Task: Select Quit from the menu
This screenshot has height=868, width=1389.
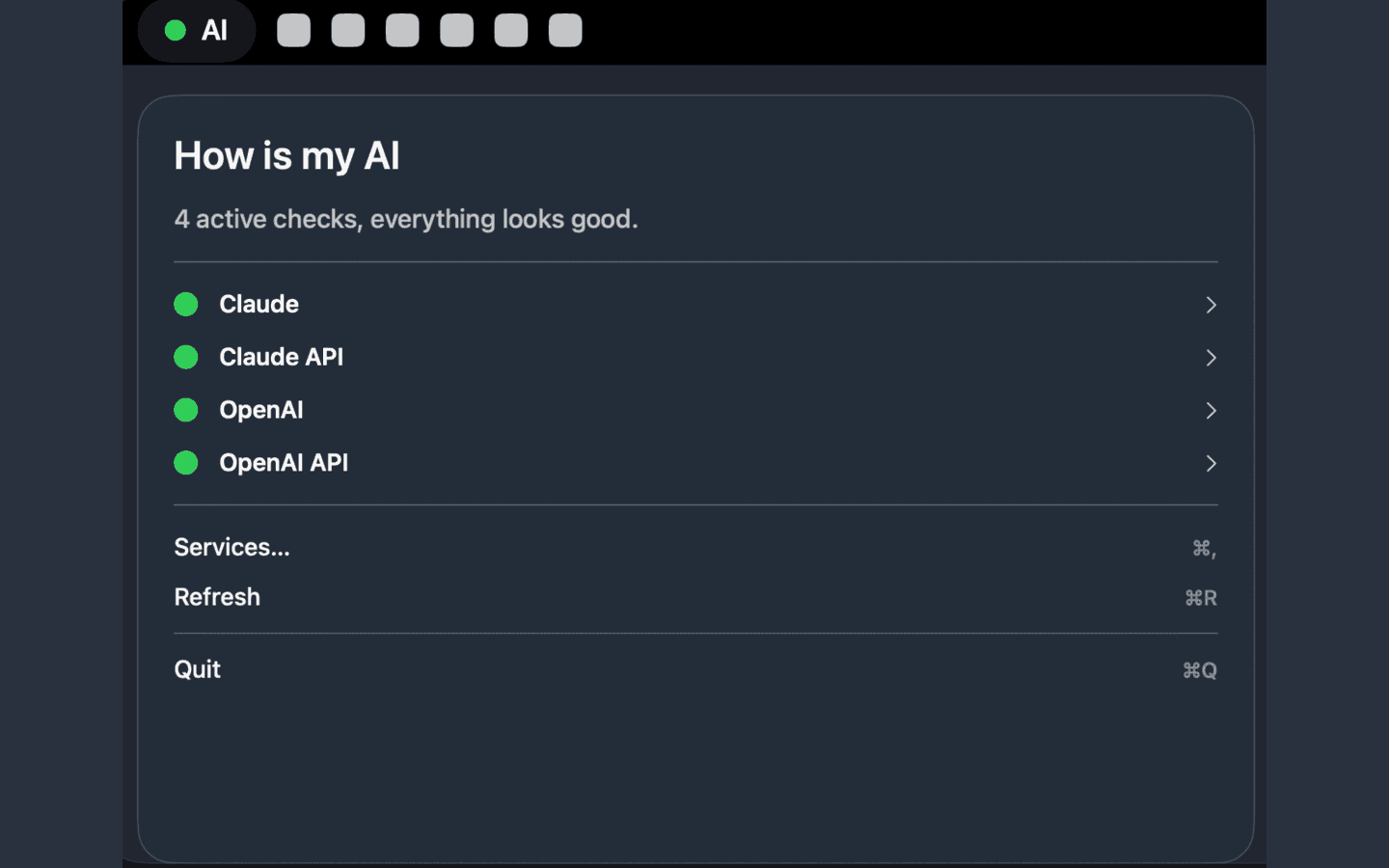Action: pos(197,668)
